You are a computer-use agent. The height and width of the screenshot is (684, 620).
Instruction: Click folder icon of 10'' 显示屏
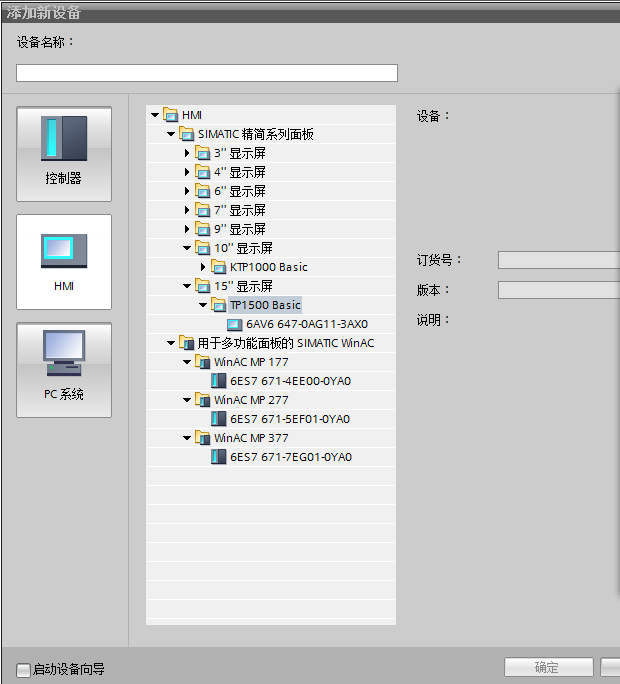pyautogui.click(x=202, y=248)
